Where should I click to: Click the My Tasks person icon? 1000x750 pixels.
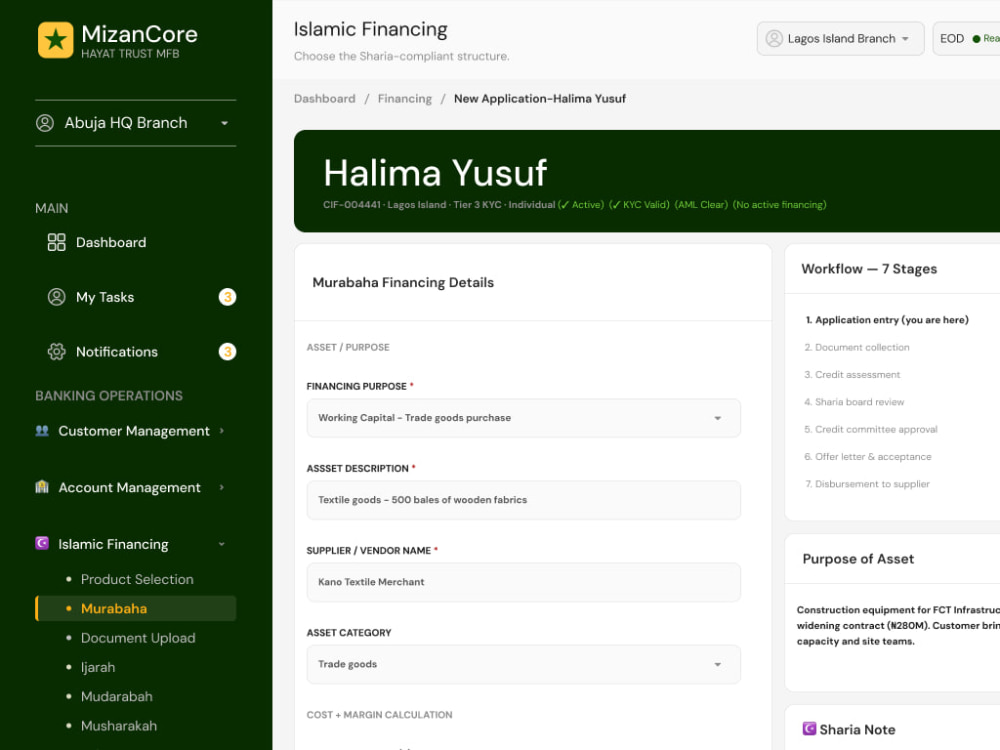56,297
